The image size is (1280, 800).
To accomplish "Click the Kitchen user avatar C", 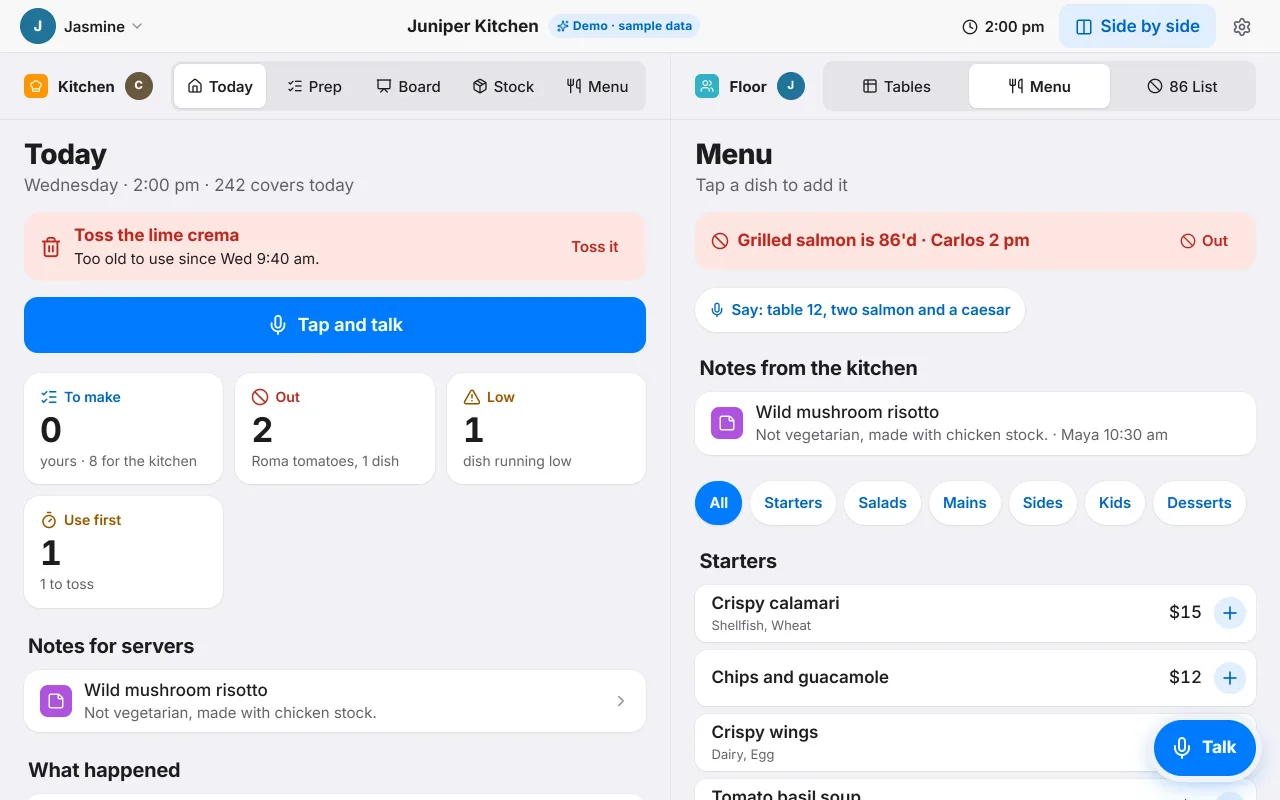I will coord(139,86).
